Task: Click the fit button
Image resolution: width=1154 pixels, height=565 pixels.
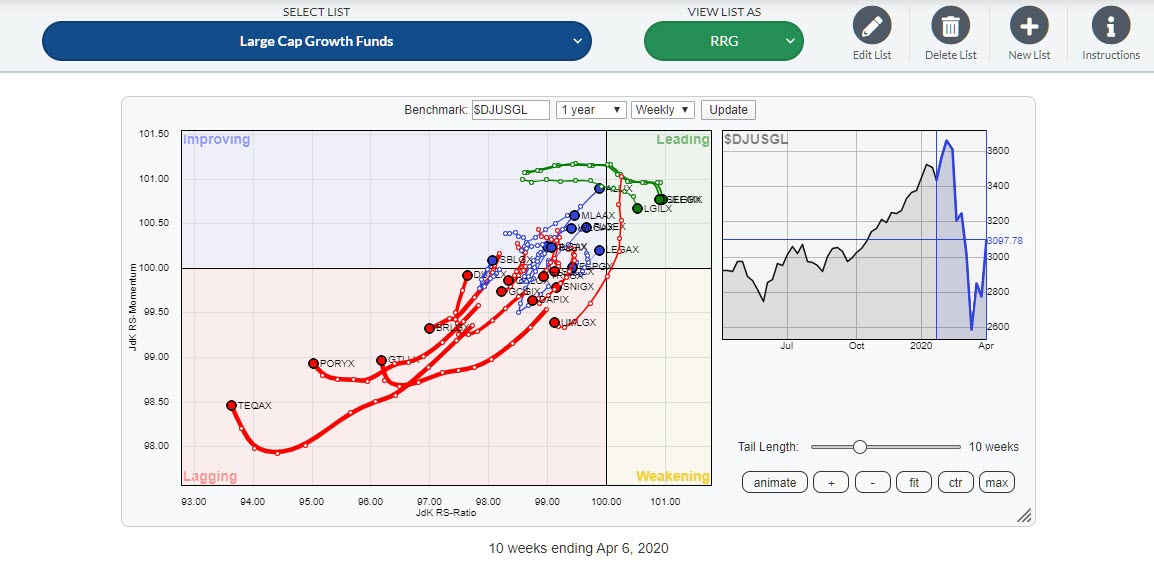Action: point(913,483)
